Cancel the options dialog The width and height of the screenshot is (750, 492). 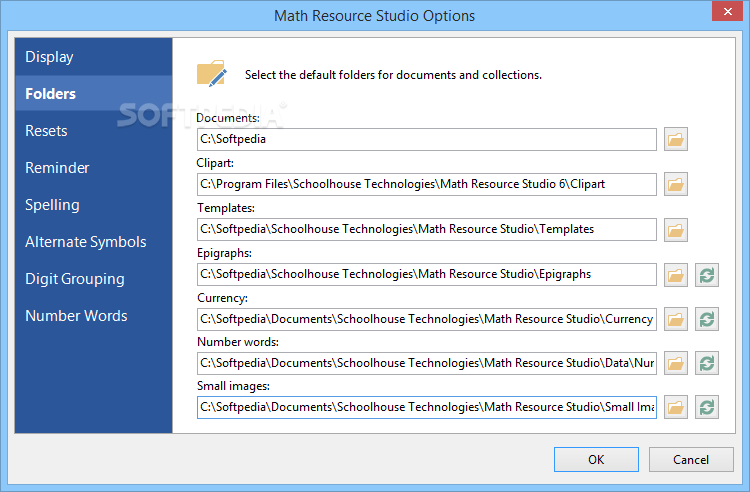691,459
